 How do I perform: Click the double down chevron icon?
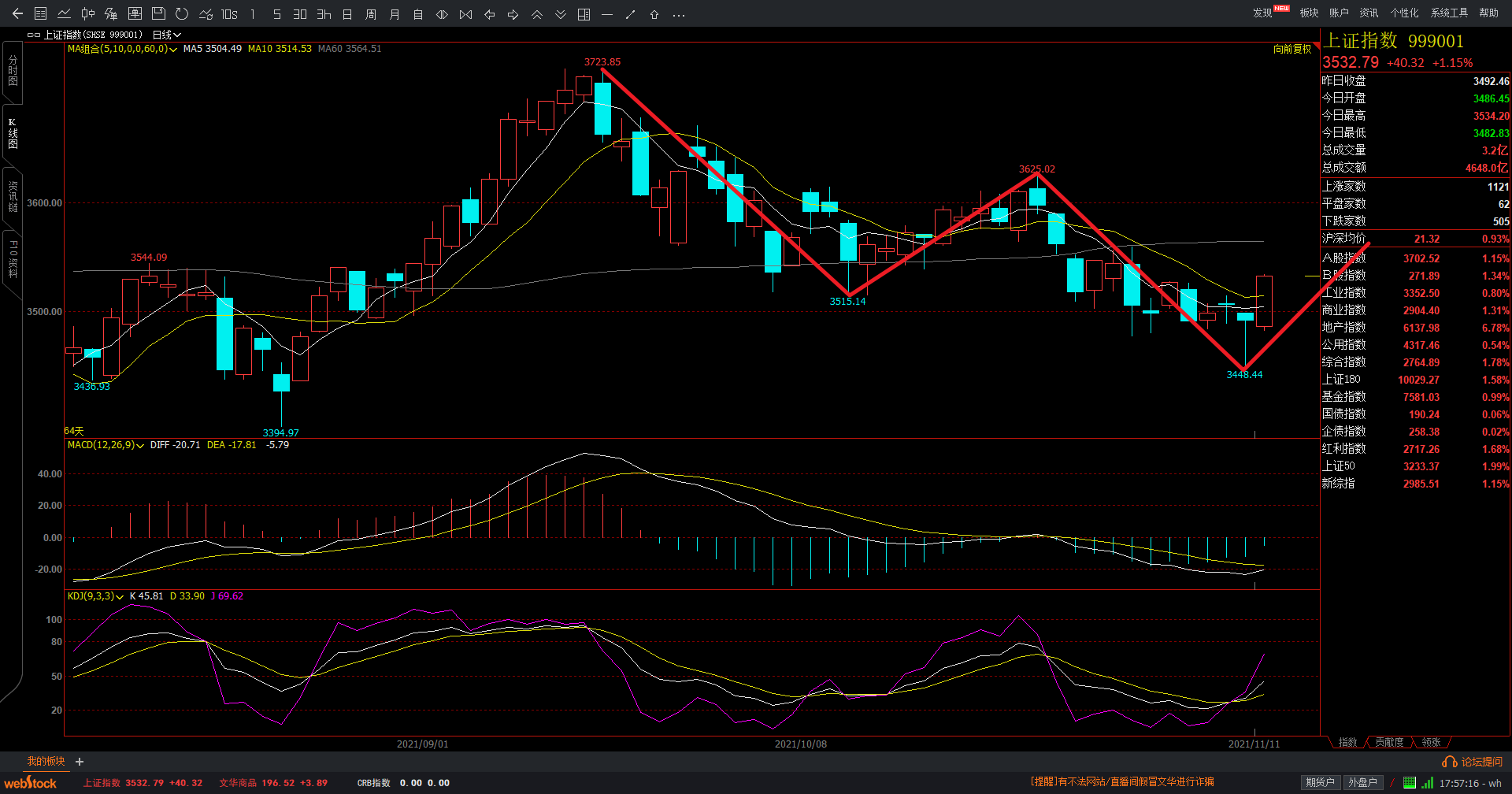pyautogui.click(x=561, y=14)
